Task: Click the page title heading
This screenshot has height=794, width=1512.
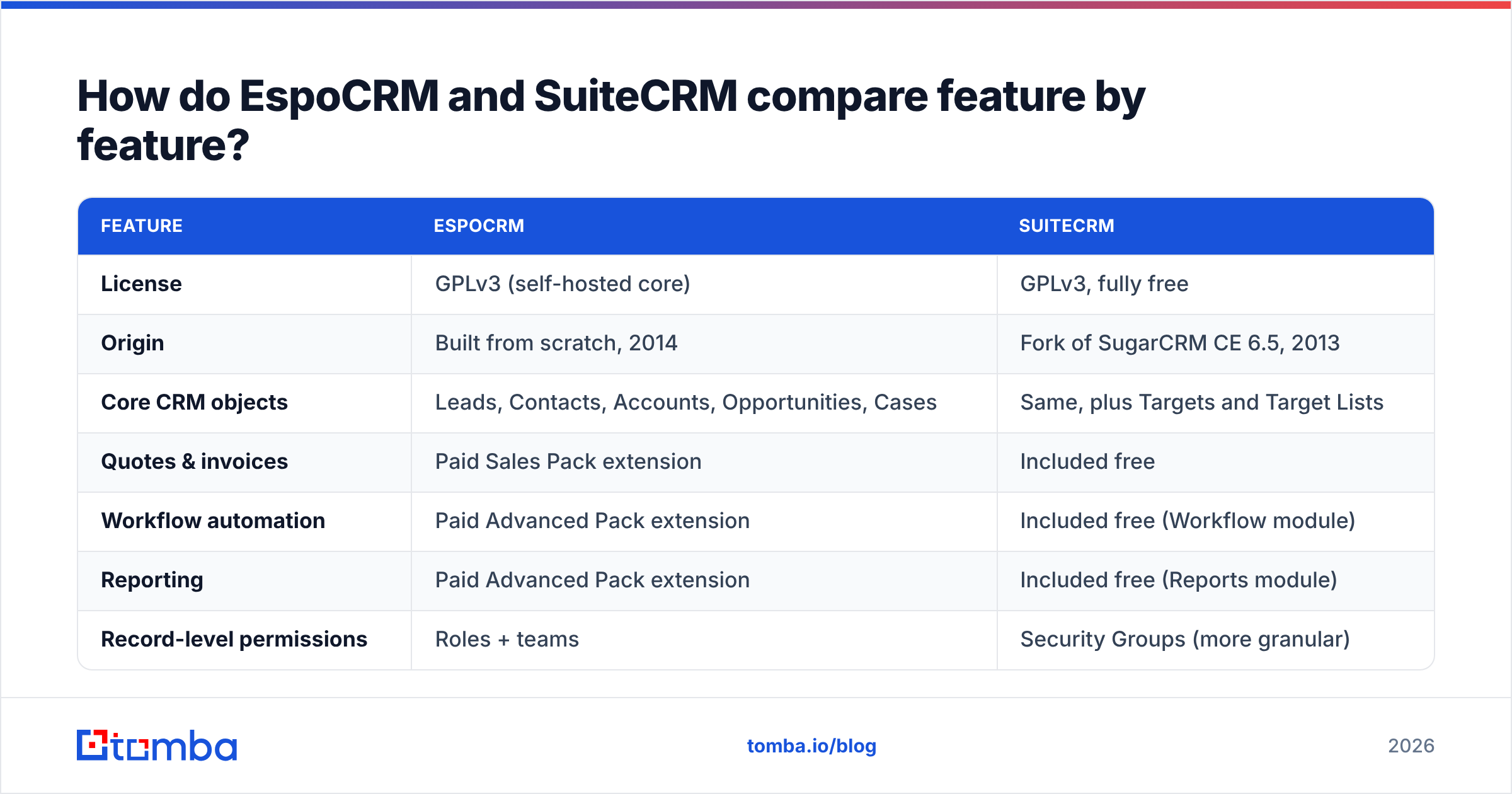Action: click(x=611, y=120)
